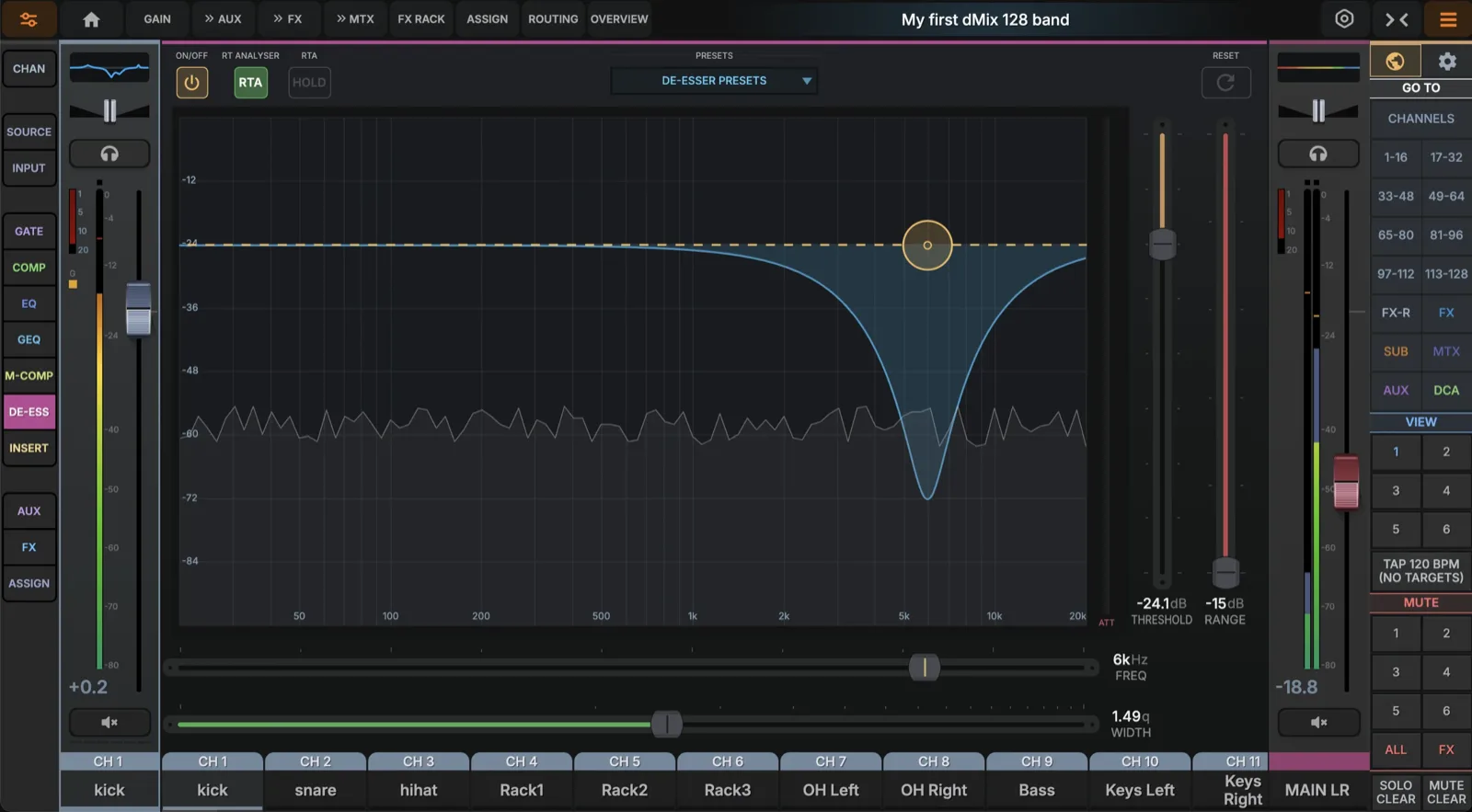This screenshot has height=812, width=1472.
Task: Select the DE-ESS sidebar section
Action: tap(29, 412)
